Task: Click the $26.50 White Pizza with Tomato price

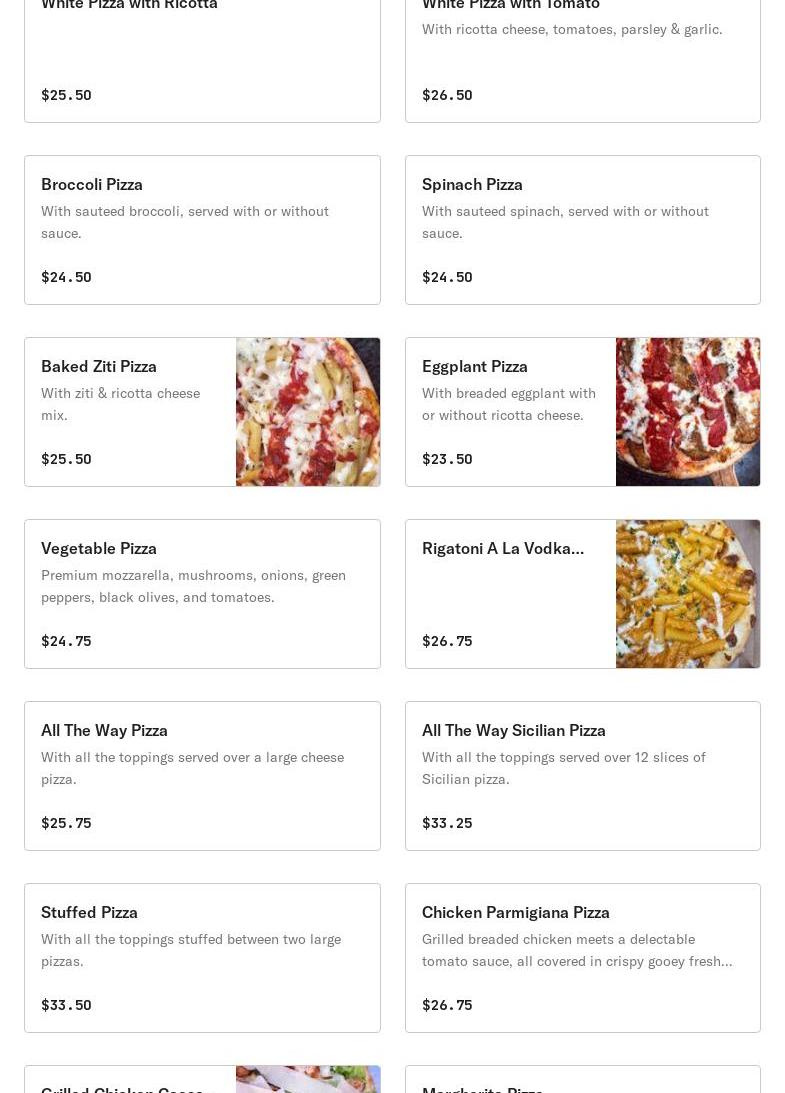Action: [x=447, y=95]
